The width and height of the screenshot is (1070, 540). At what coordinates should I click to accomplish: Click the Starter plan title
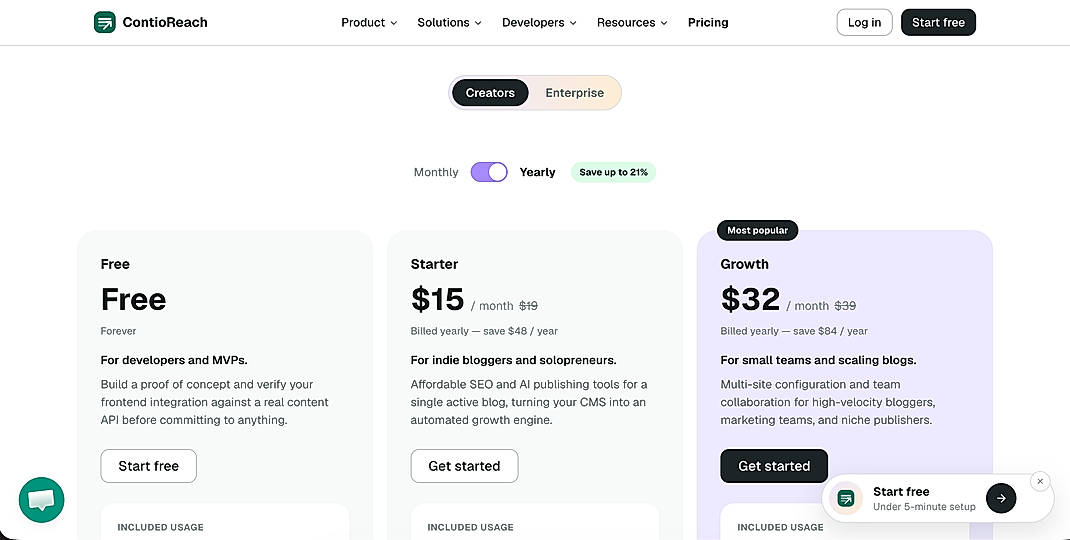[435, 264]
